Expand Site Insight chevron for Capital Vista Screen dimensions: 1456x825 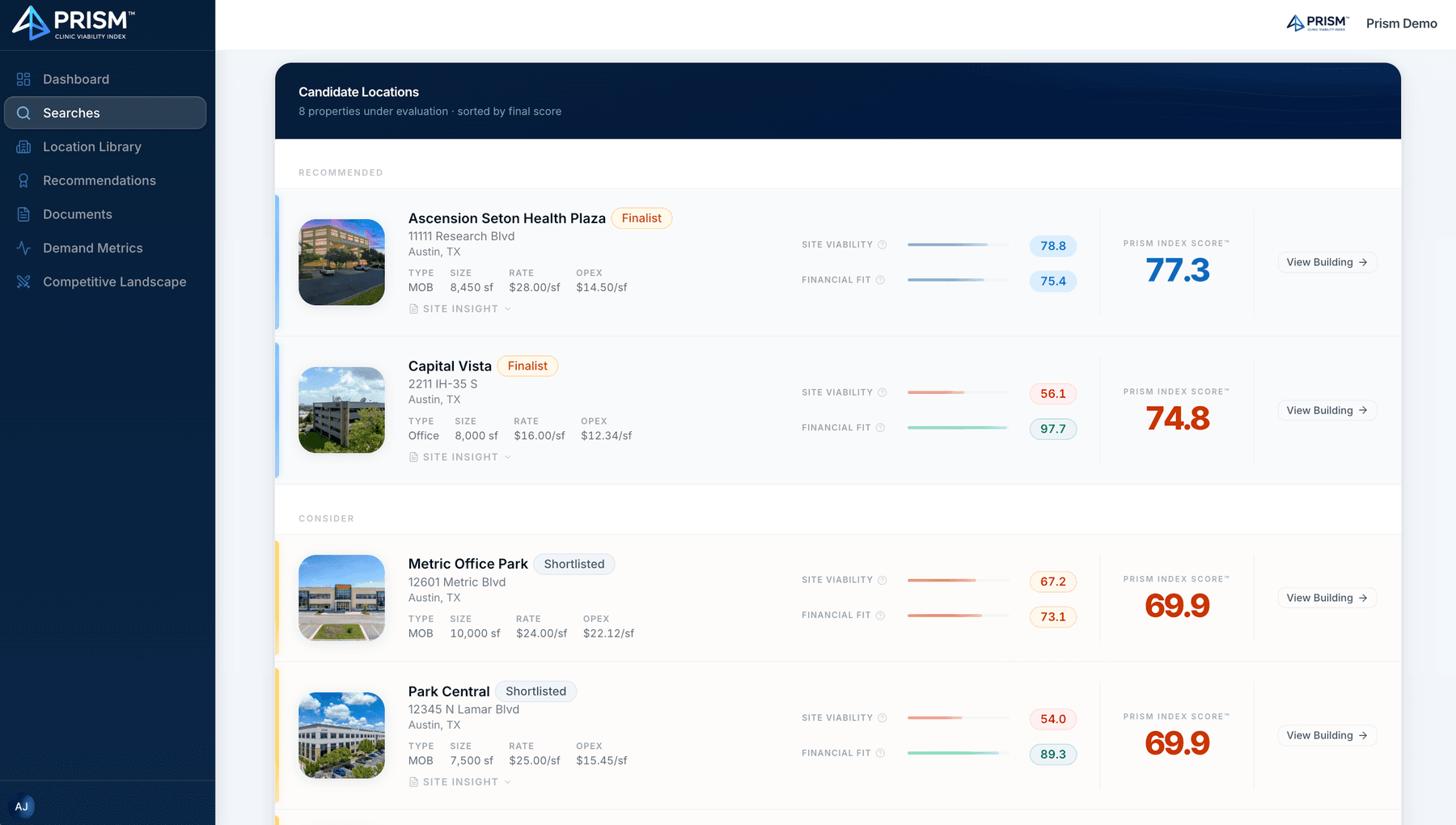pyautogui.click(x=508, y=457)
